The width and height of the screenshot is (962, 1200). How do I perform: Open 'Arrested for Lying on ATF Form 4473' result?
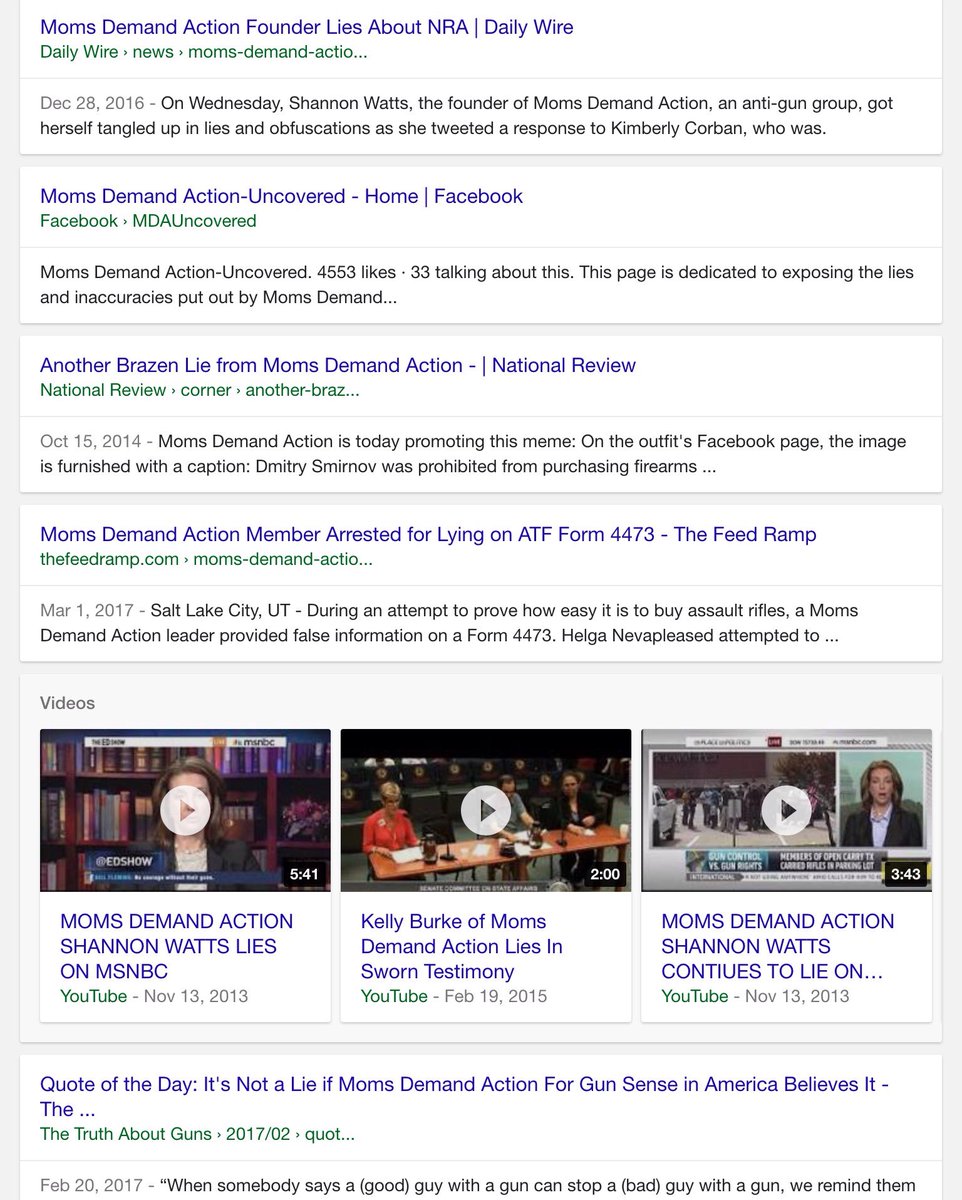point(428,534)
